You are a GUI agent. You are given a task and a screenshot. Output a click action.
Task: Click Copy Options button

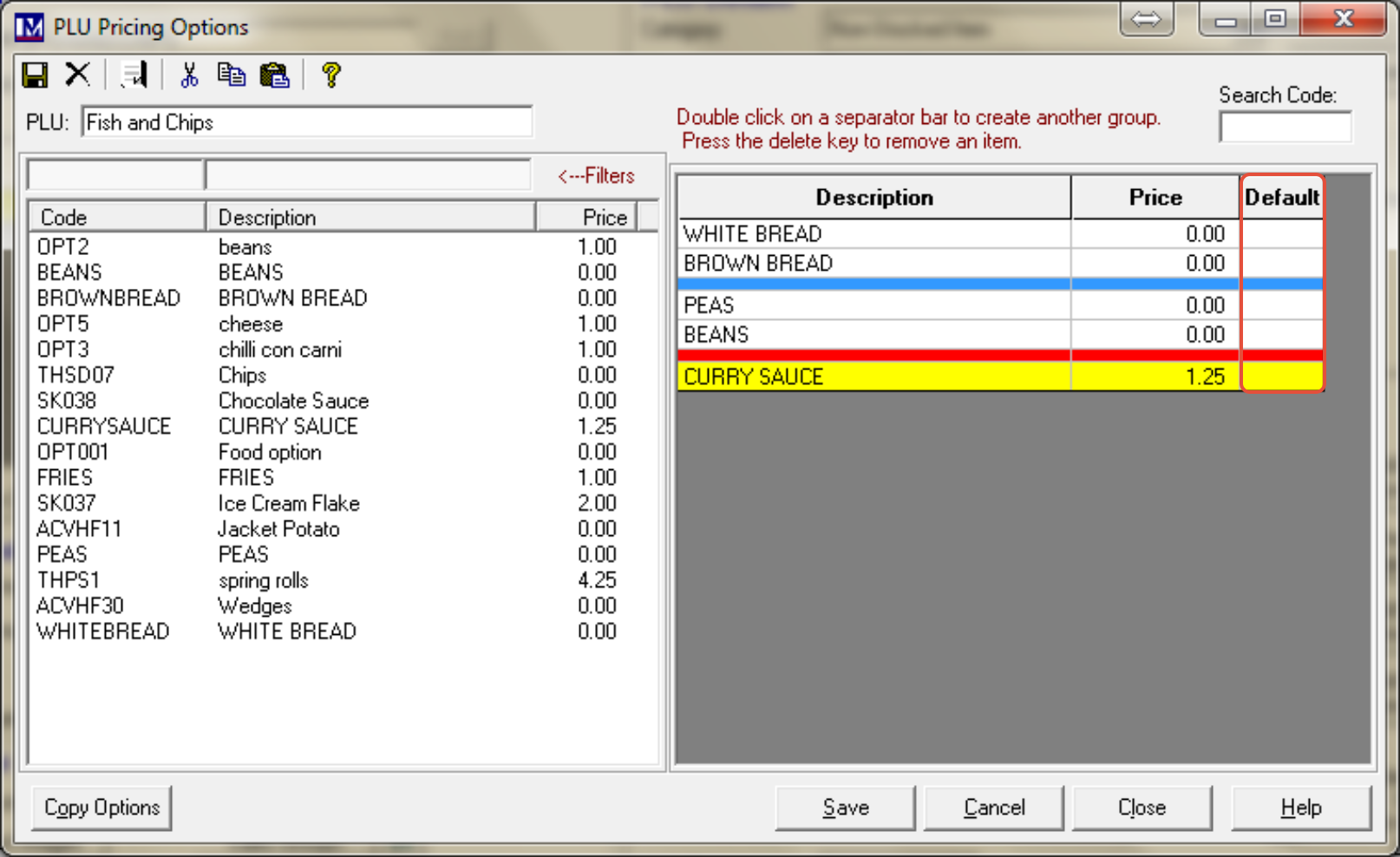click(101, 808)
